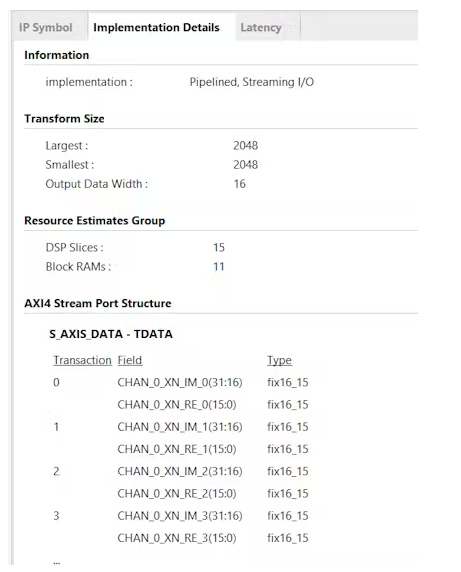Viewport: 461px width, 572px height.
Task: Click the Field column header
Action: [x=130, y=360]
